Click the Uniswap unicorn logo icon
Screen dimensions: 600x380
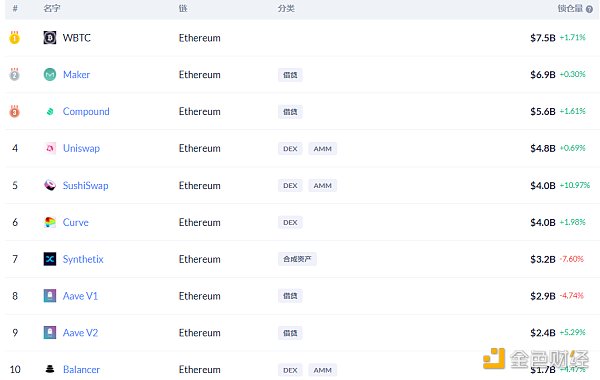pos(50,148)
